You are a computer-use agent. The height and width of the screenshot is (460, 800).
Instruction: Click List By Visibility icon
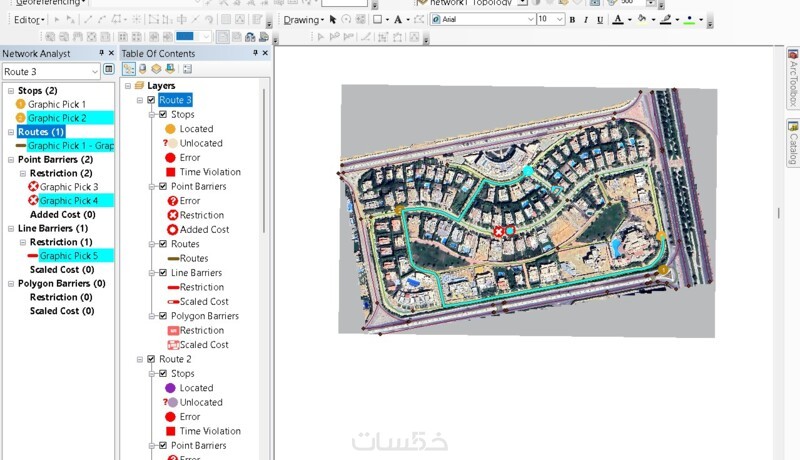[x=156, y=69]
